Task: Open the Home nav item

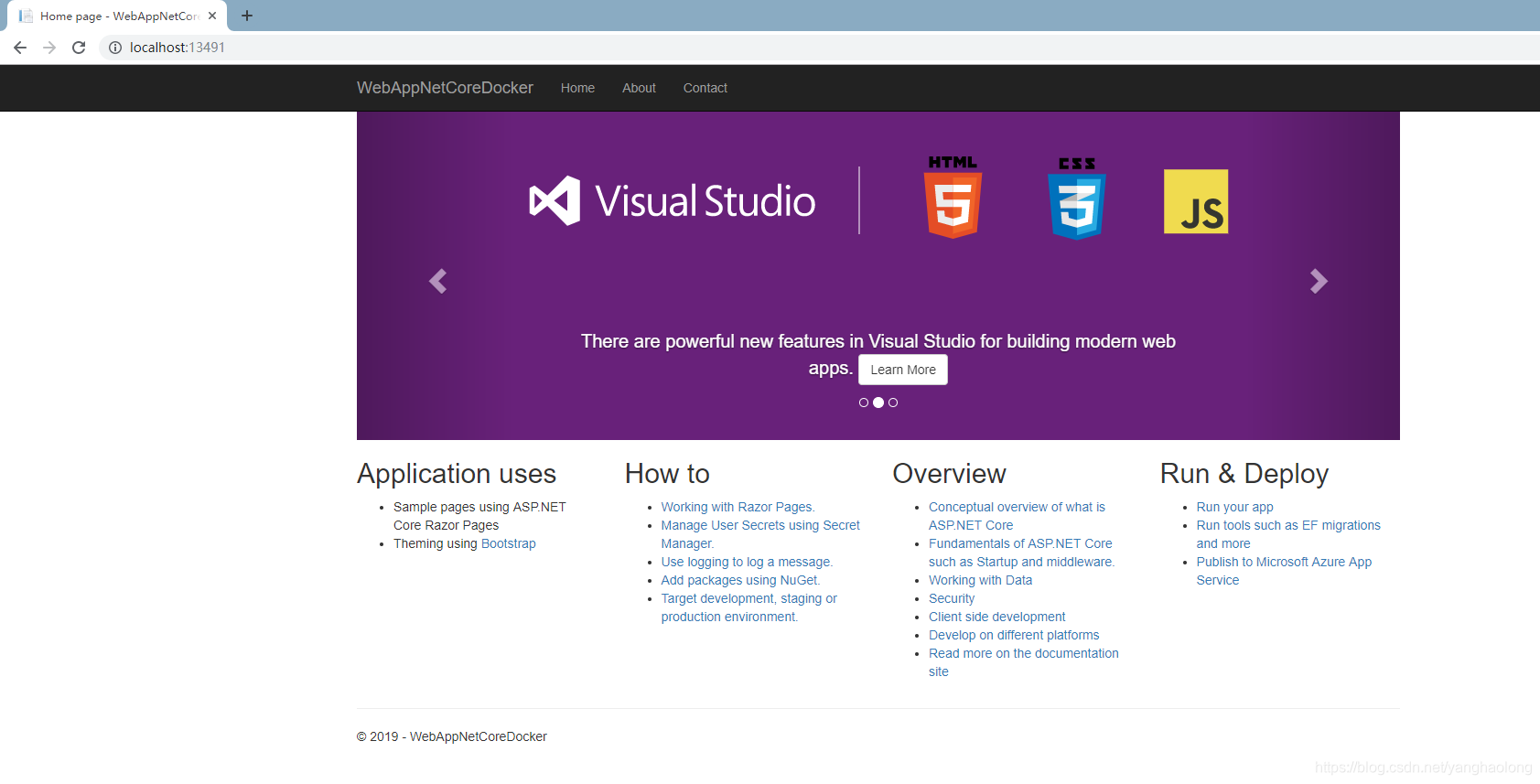Action: pyautogui.click(x=577, y=88)
